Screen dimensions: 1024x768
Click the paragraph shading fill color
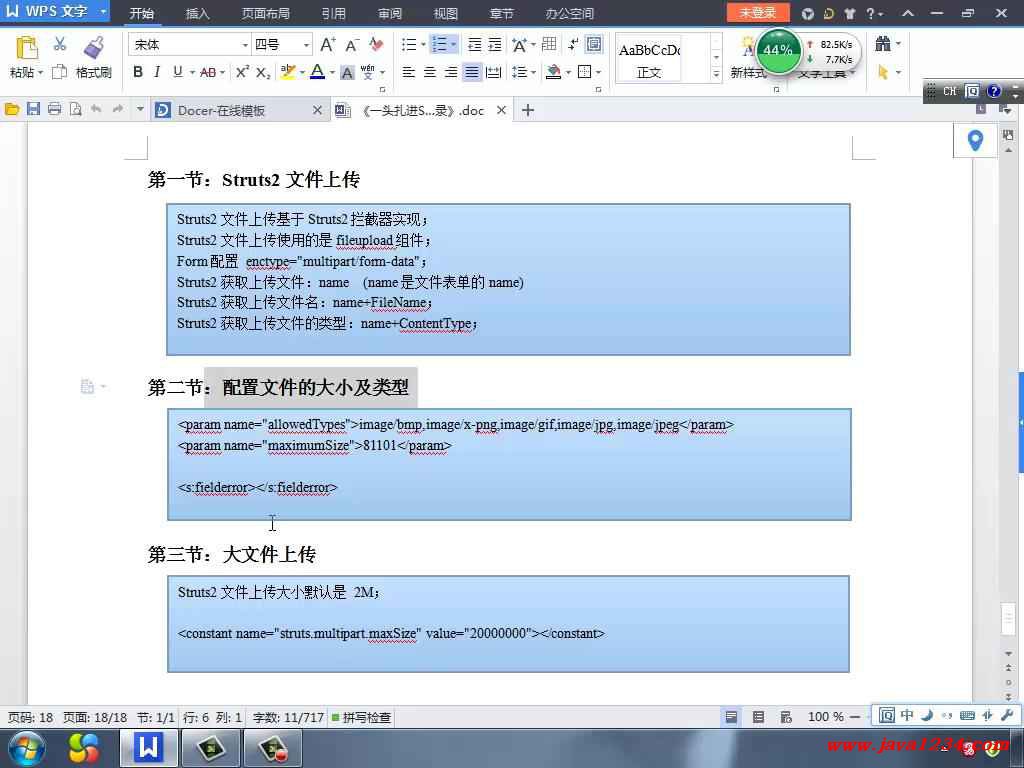coord(554,72)
